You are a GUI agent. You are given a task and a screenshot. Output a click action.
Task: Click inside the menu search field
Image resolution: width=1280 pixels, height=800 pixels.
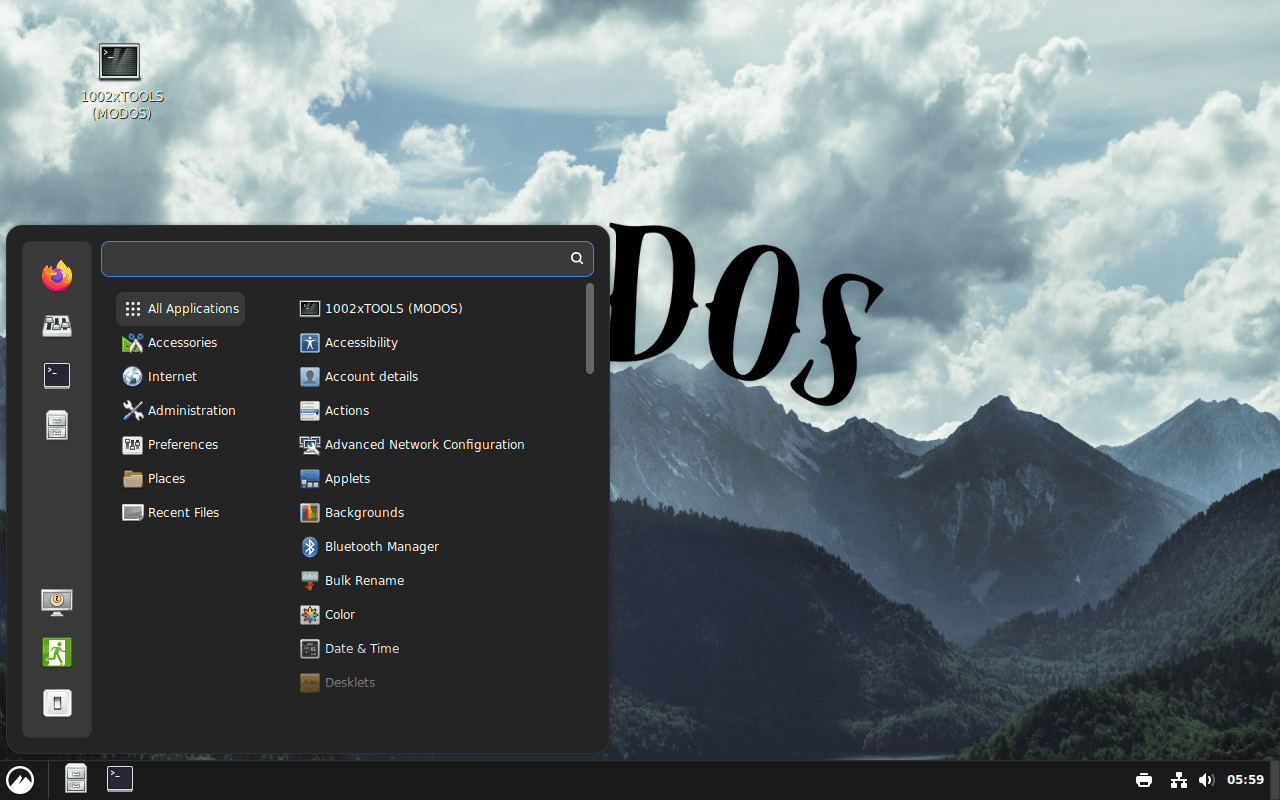(347, 258)
